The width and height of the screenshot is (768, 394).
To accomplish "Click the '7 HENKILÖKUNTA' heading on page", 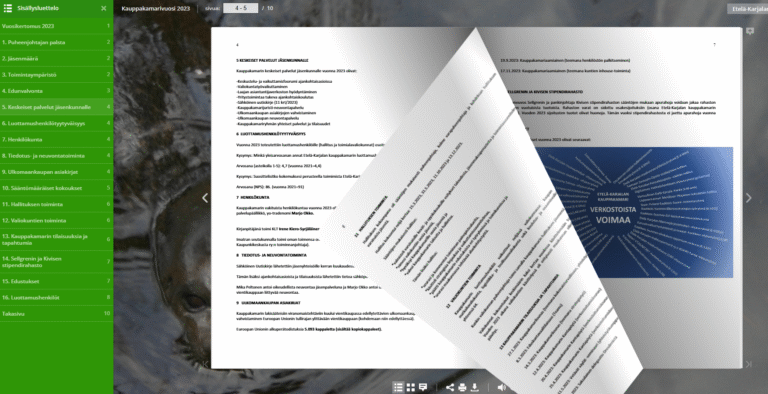I will pos(253,197).
